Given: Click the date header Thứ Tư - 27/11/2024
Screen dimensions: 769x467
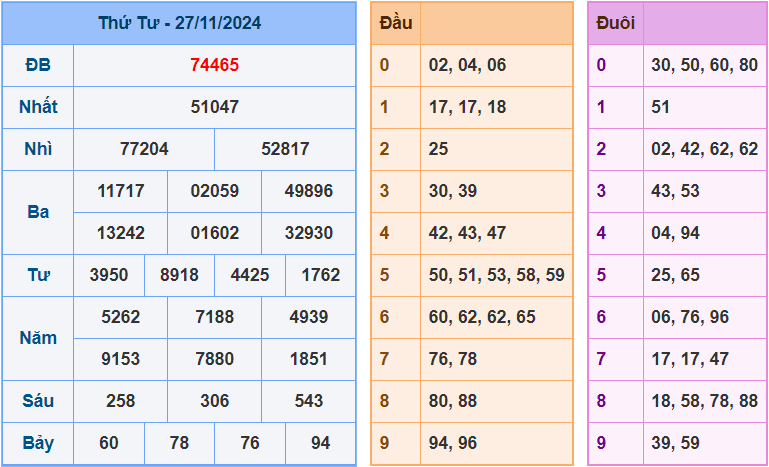Looking at the screenshot, I should (179, 23).
